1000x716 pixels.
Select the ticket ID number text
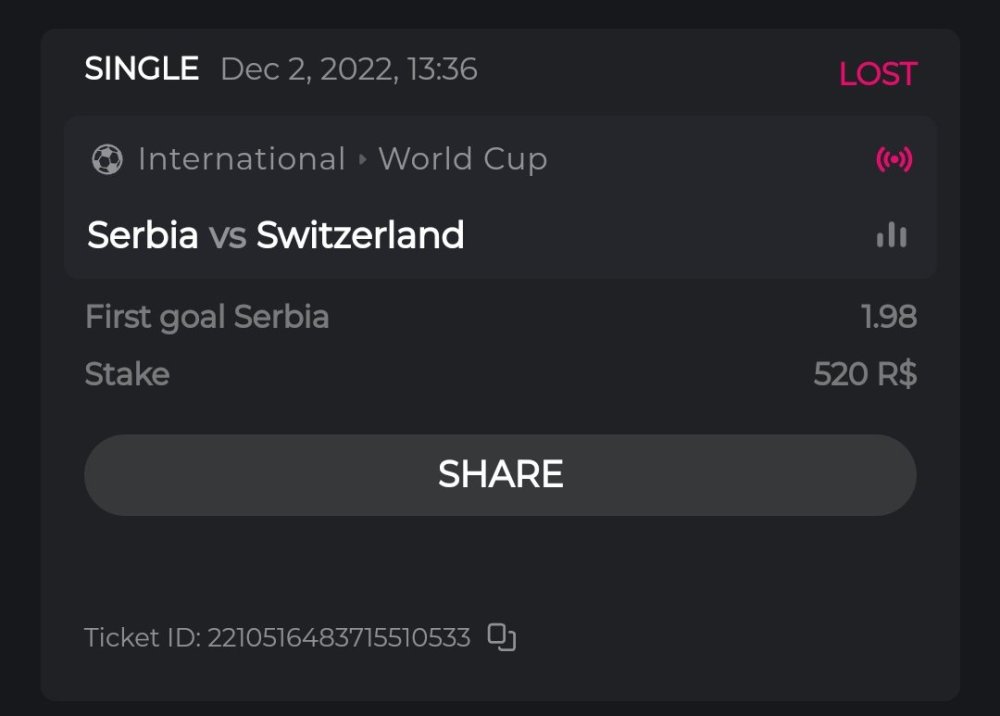(339, 638)
